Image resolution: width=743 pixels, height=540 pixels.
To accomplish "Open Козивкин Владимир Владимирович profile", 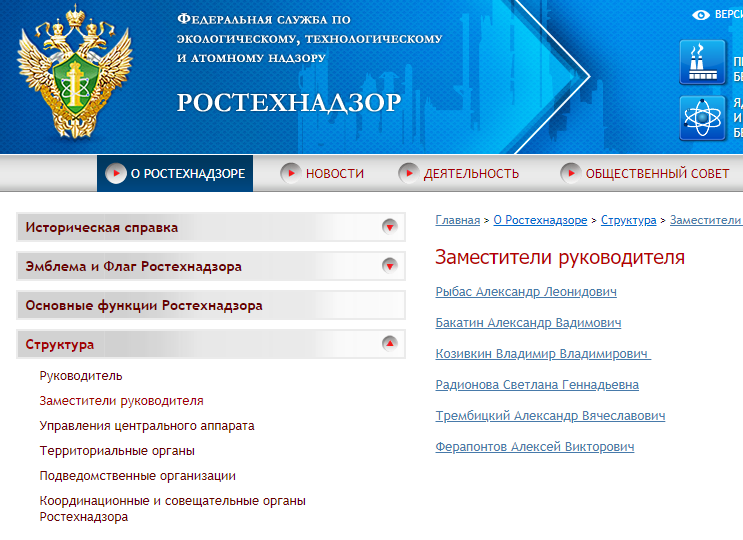I will (x=543, y=354).
